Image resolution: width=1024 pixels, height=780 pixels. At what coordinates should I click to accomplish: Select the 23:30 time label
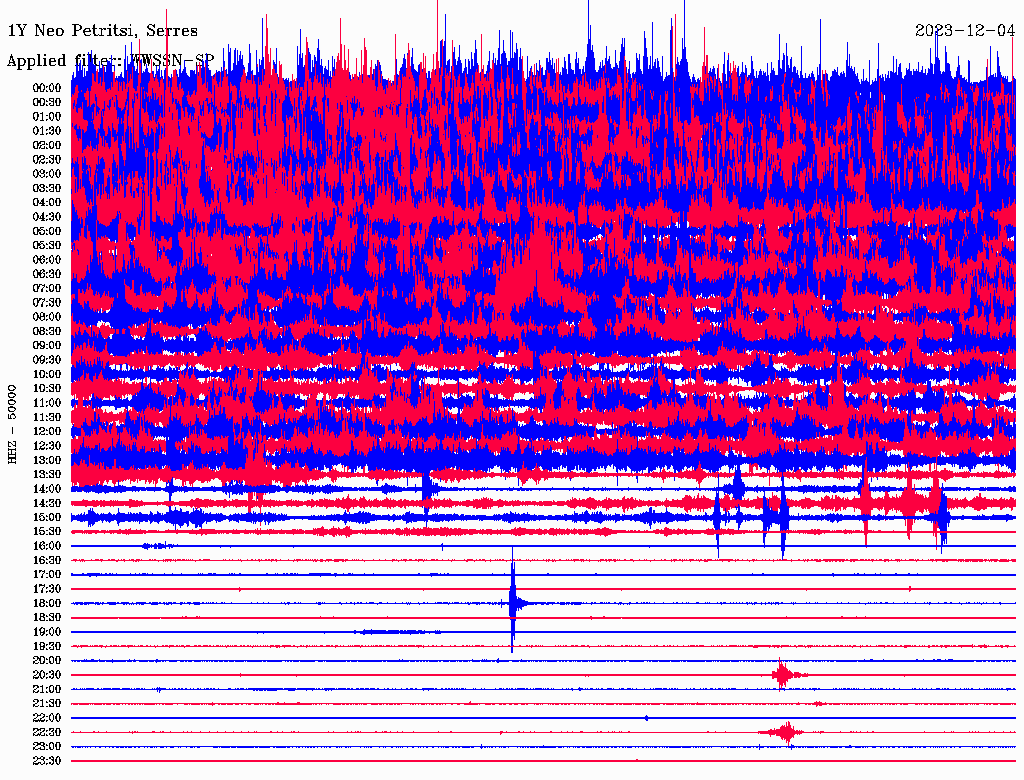click(47, 761)
